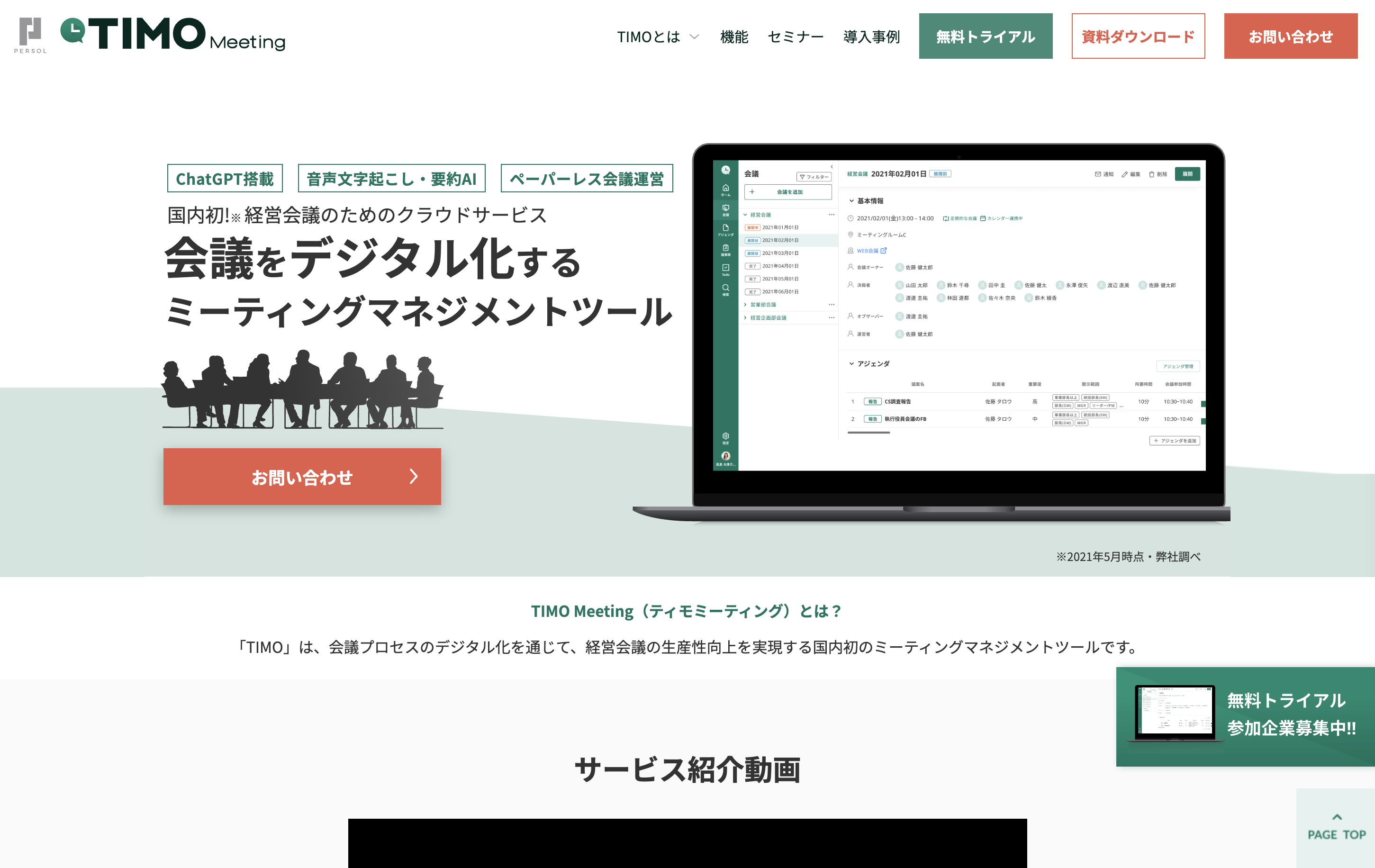Click the WEB会議 external-link icon
Image resolution: width=1375 pixels, height=868 pixels.
point(884,251)
